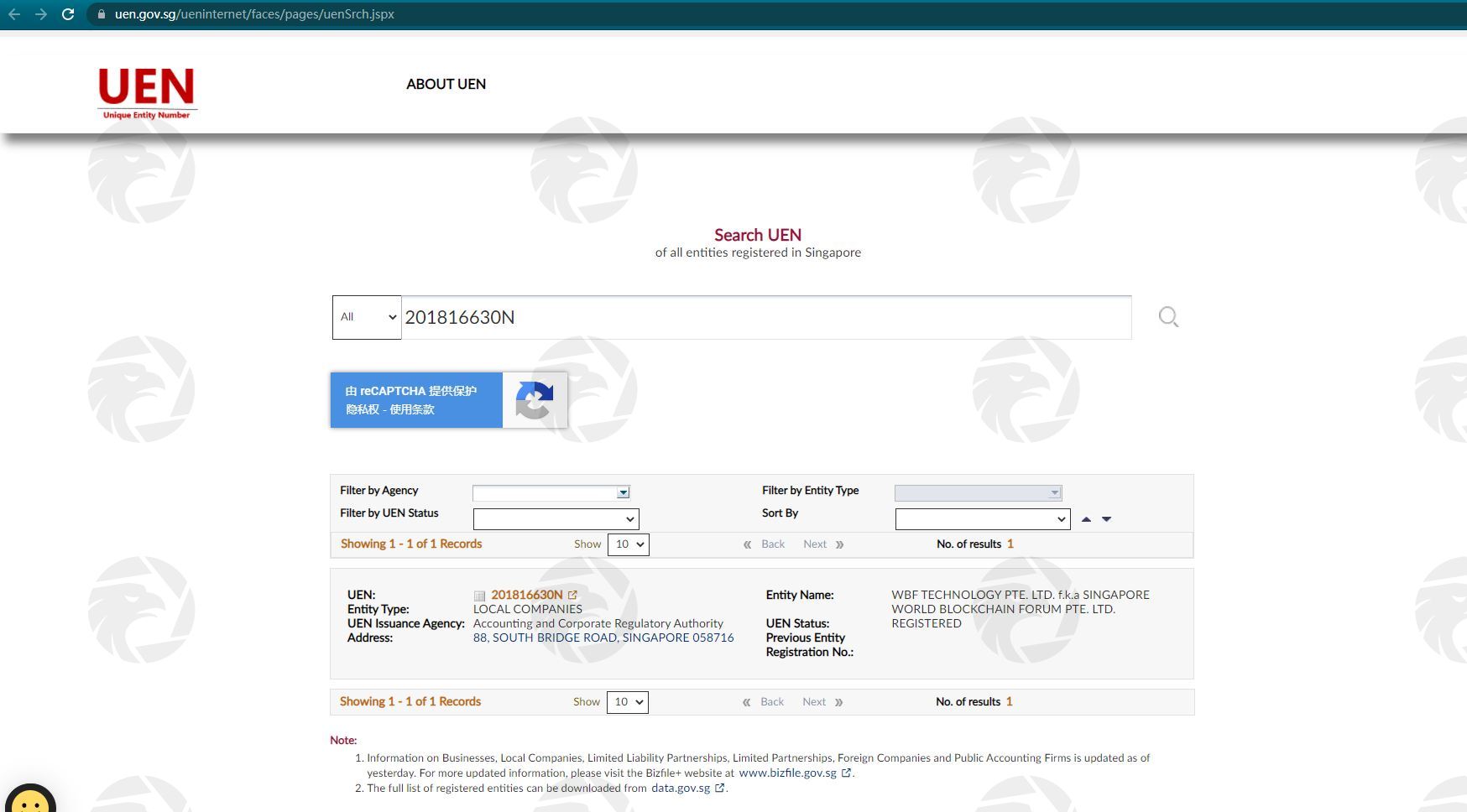Click the magnifier search icon
The image size is (1467, 812).
(1168, 317)
